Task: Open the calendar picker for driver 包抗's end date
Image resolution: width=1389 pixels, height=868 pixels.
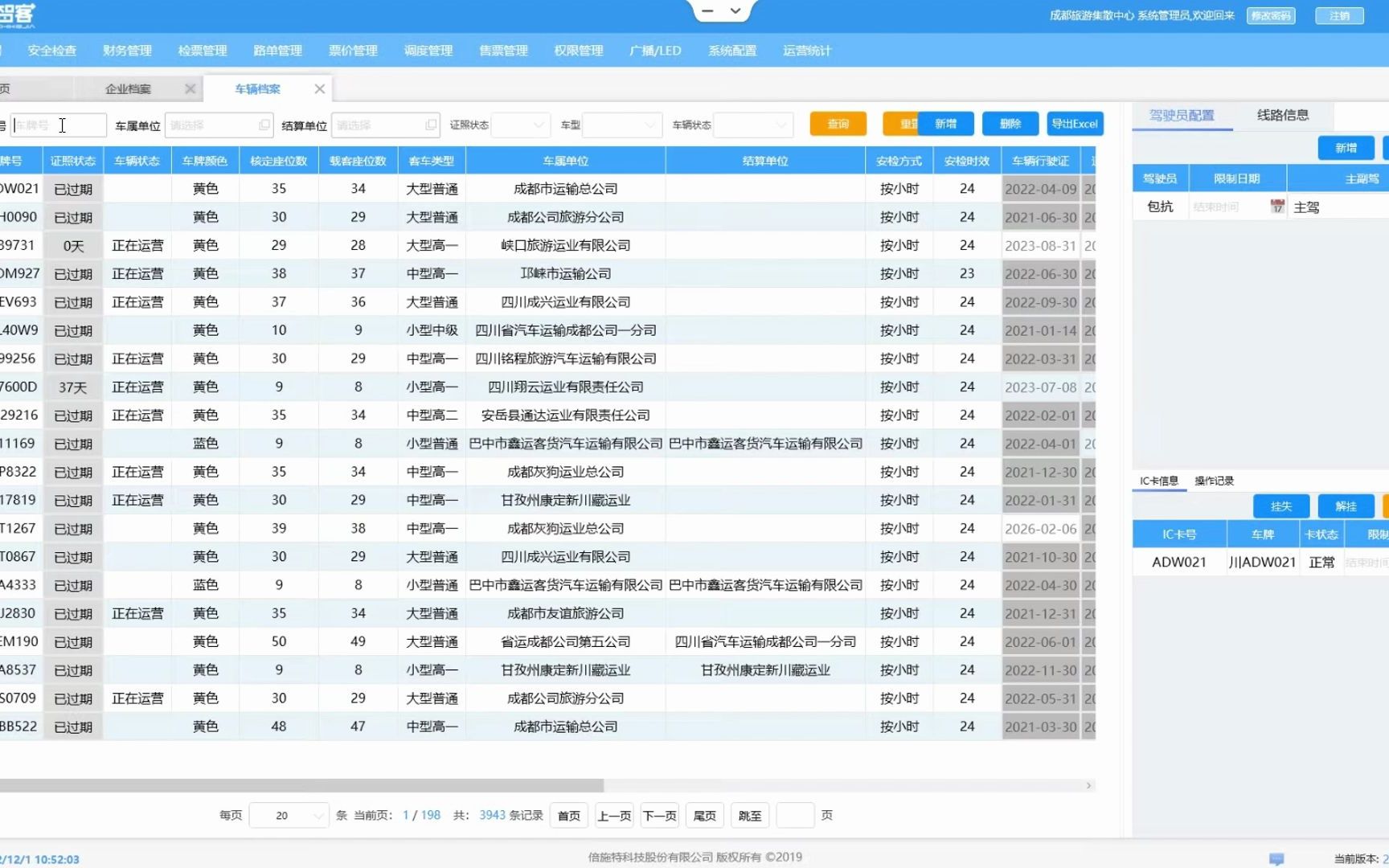Action: tap(1276, 206)
